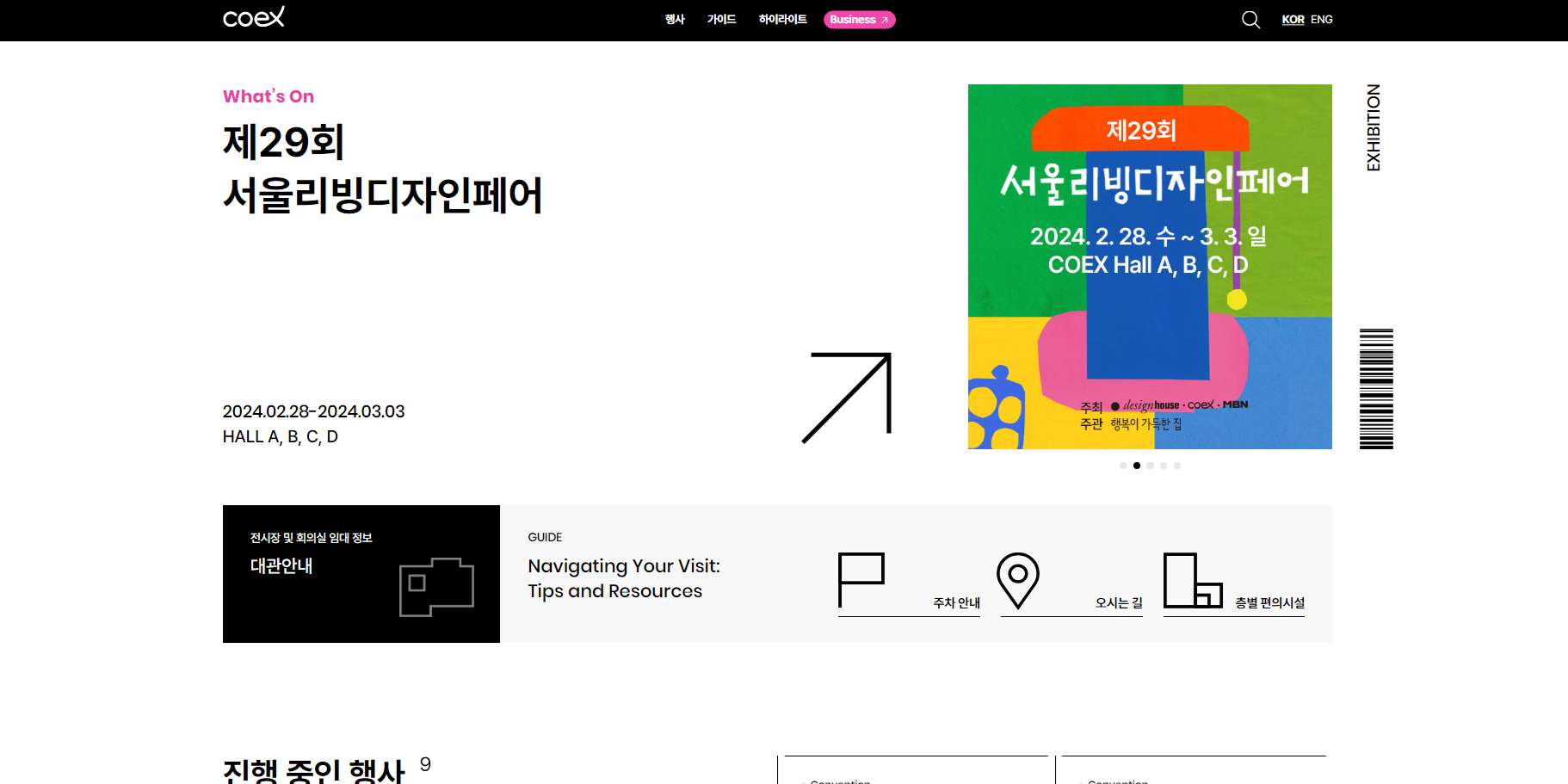
Task: Open the 서울리빙디자인페어 poster image
Action: (x=1150, y=267)
